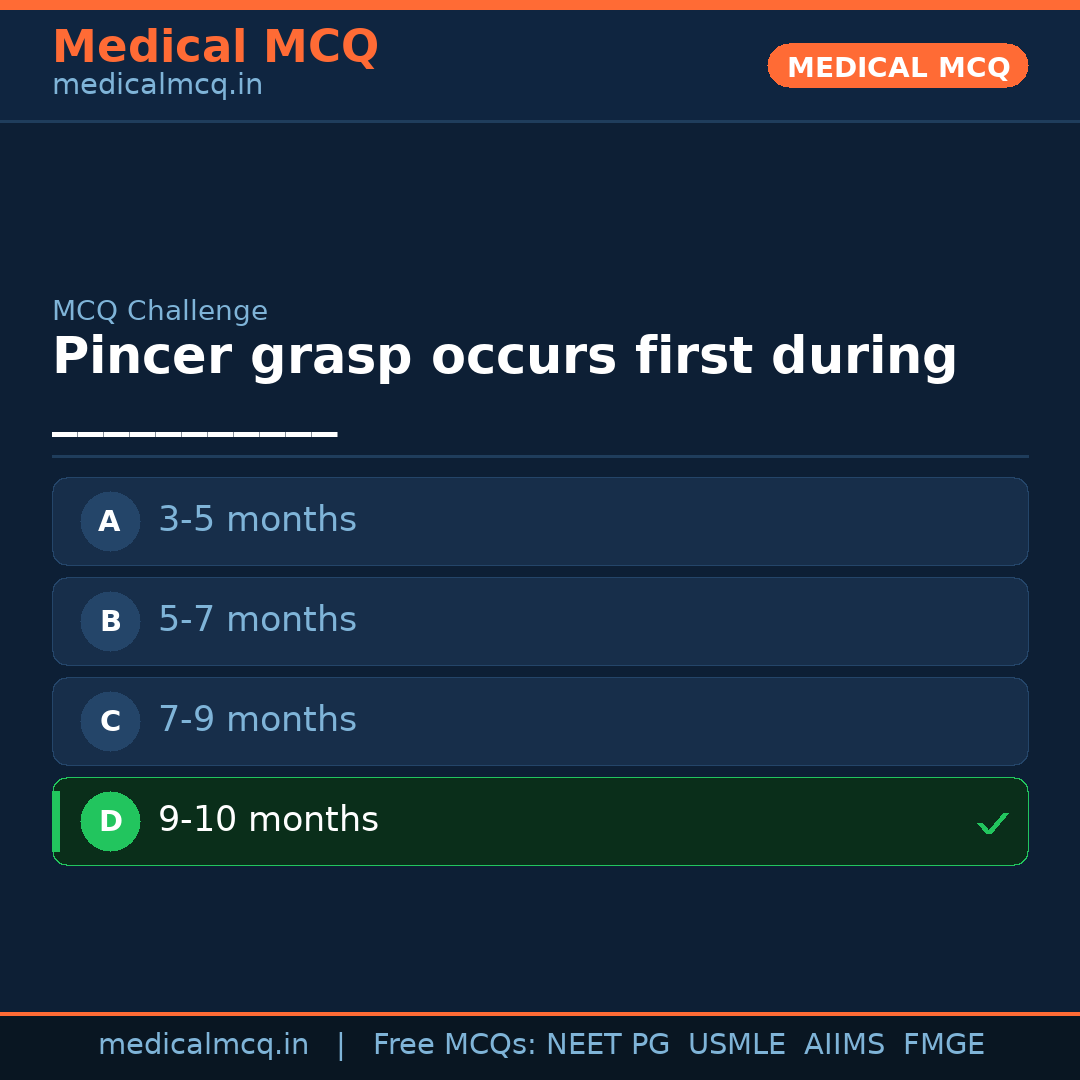Open the medicalmcq.in link under the logo
Screen dimensions: 1080x1080
157,84
